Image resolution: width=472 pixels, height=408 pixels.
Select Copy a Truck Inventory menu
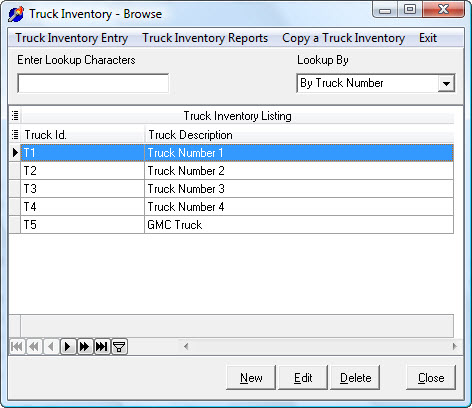343,38
